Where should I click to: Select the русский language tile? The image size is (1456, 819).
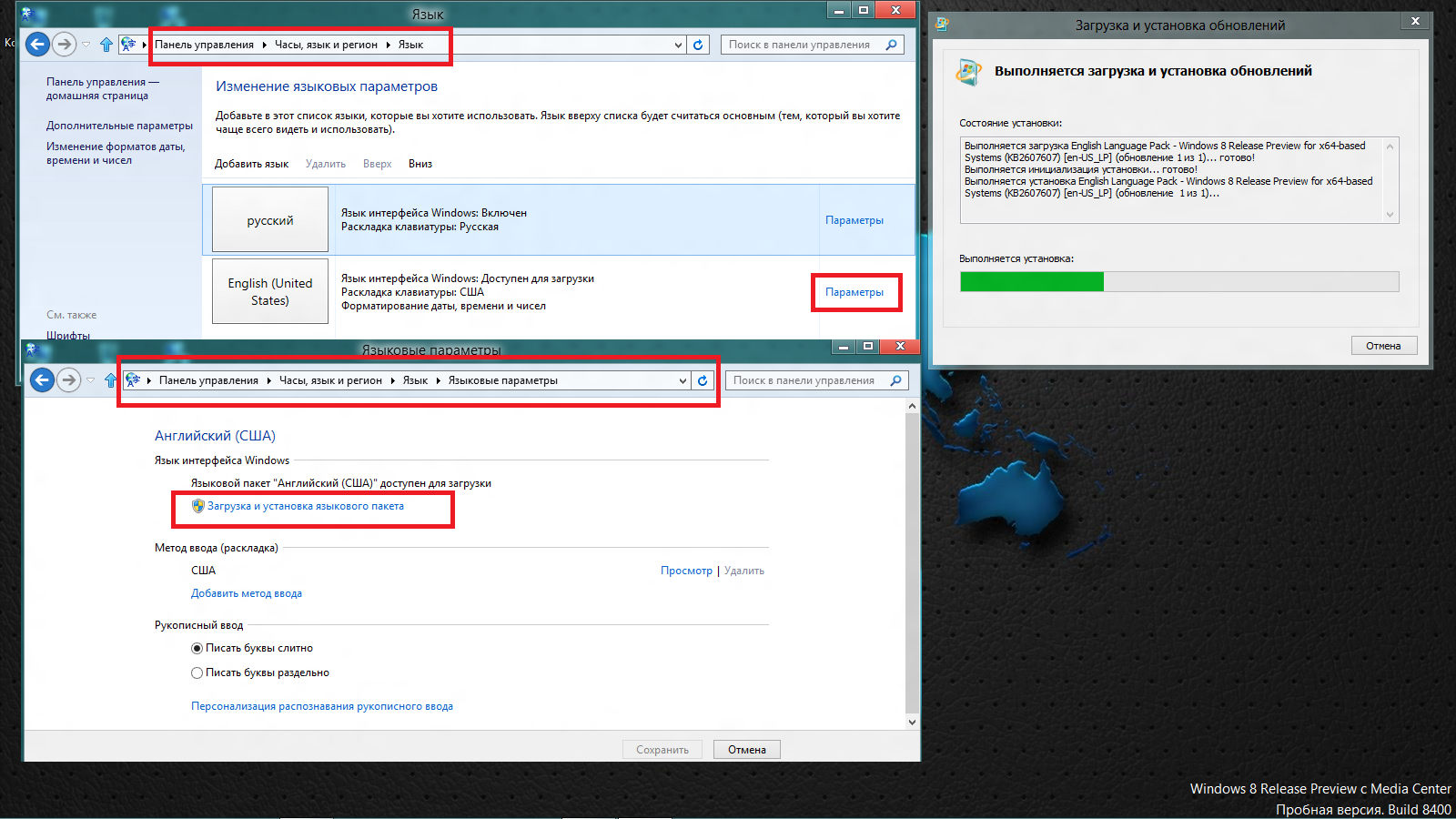point(270,219)
